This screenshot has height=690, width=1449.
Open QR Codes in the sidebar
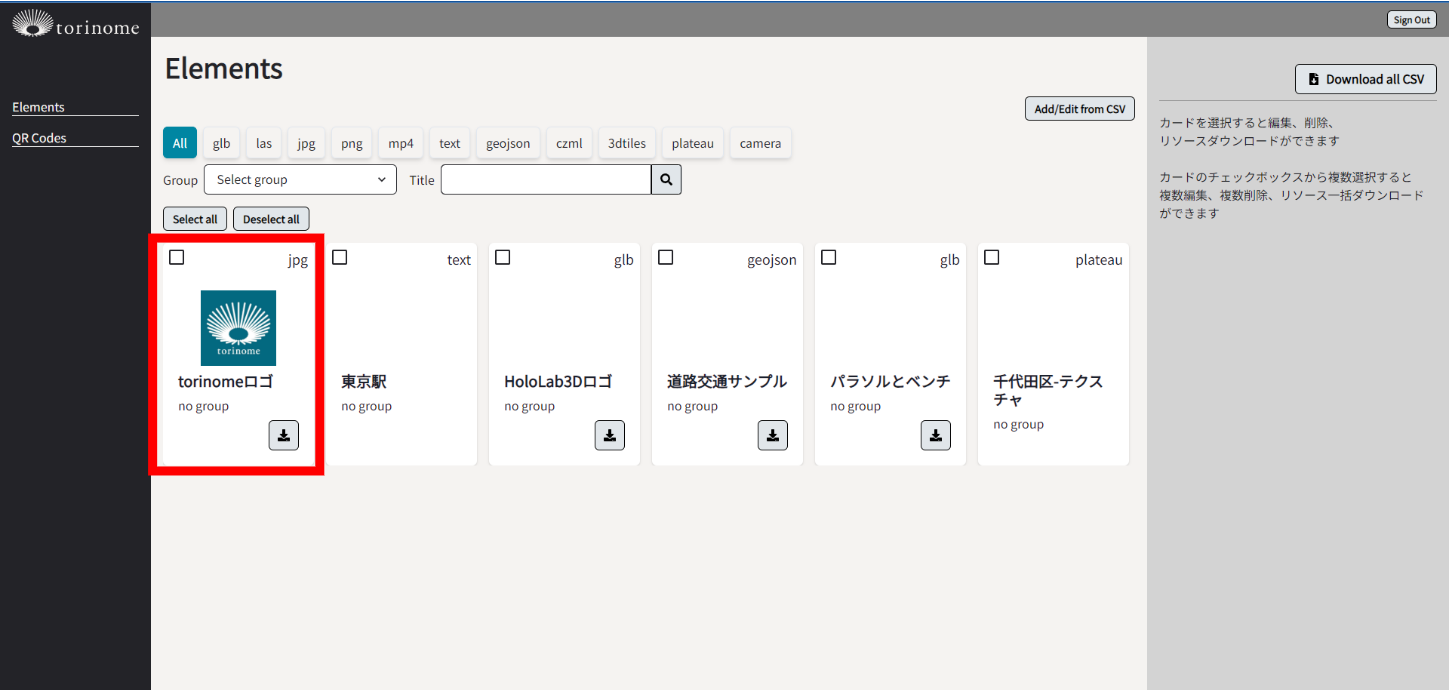39,138
